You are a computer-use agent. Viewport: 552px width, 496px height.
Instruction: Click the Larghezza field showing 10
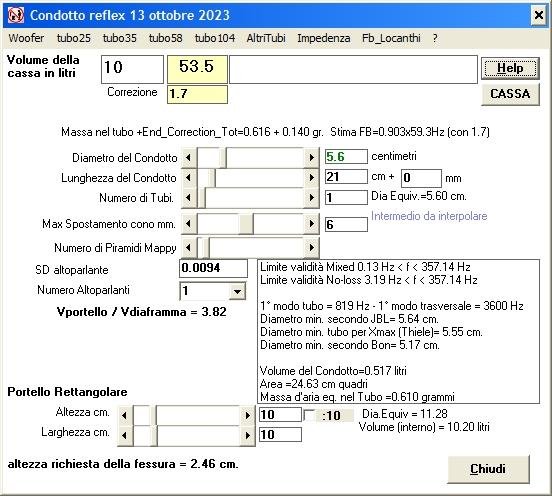(280, 435)
